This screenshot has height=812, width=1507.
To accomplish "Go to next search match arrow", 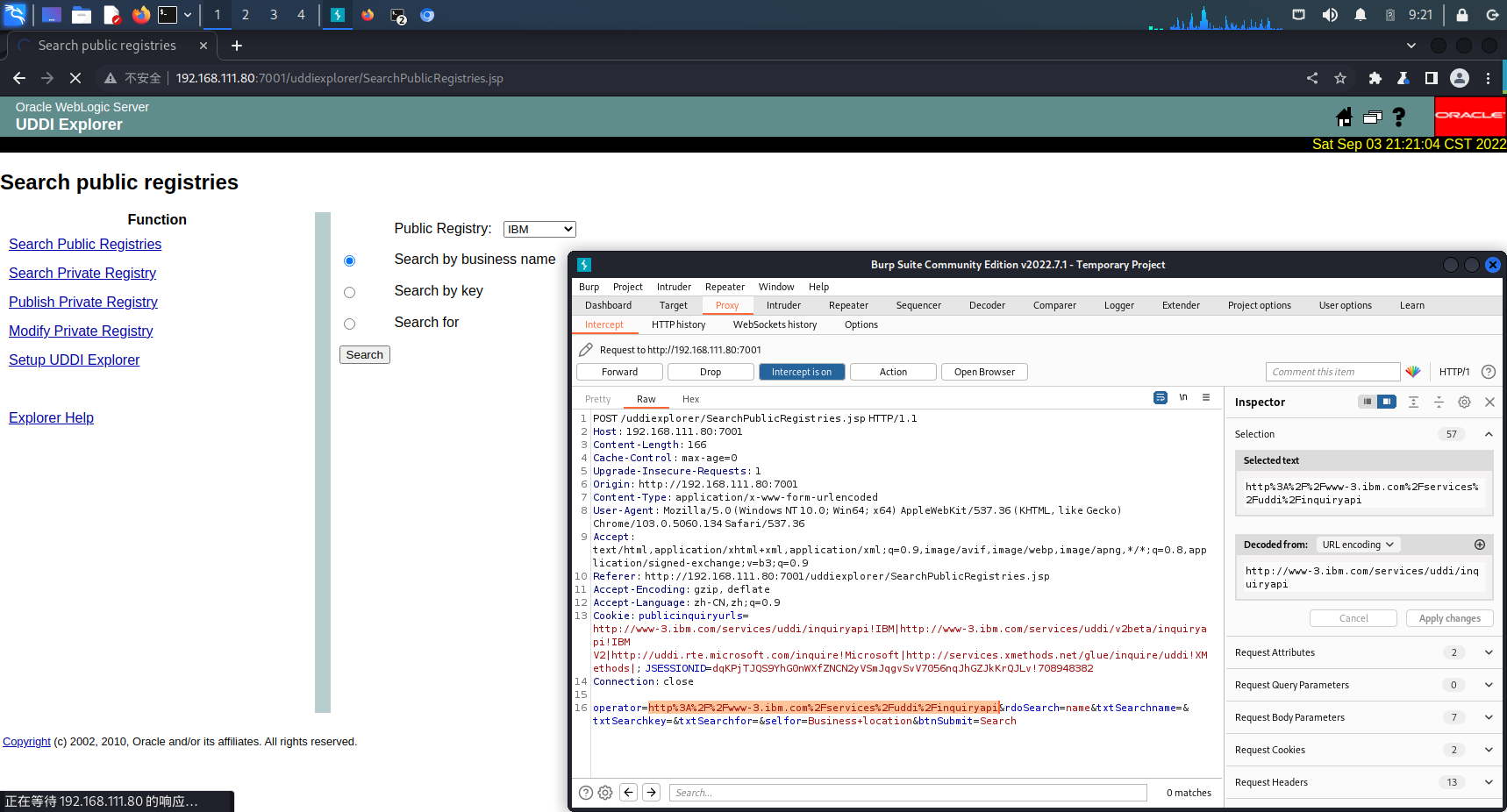I will point(652,793).
